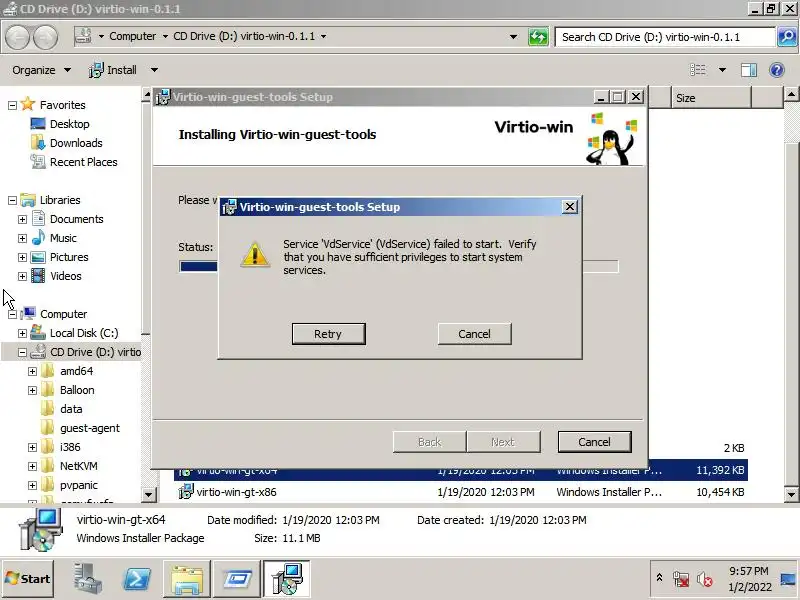The height and width of the screenshot is (600, 800).
Task: Open the change view options dropdown
Action: 722,70
